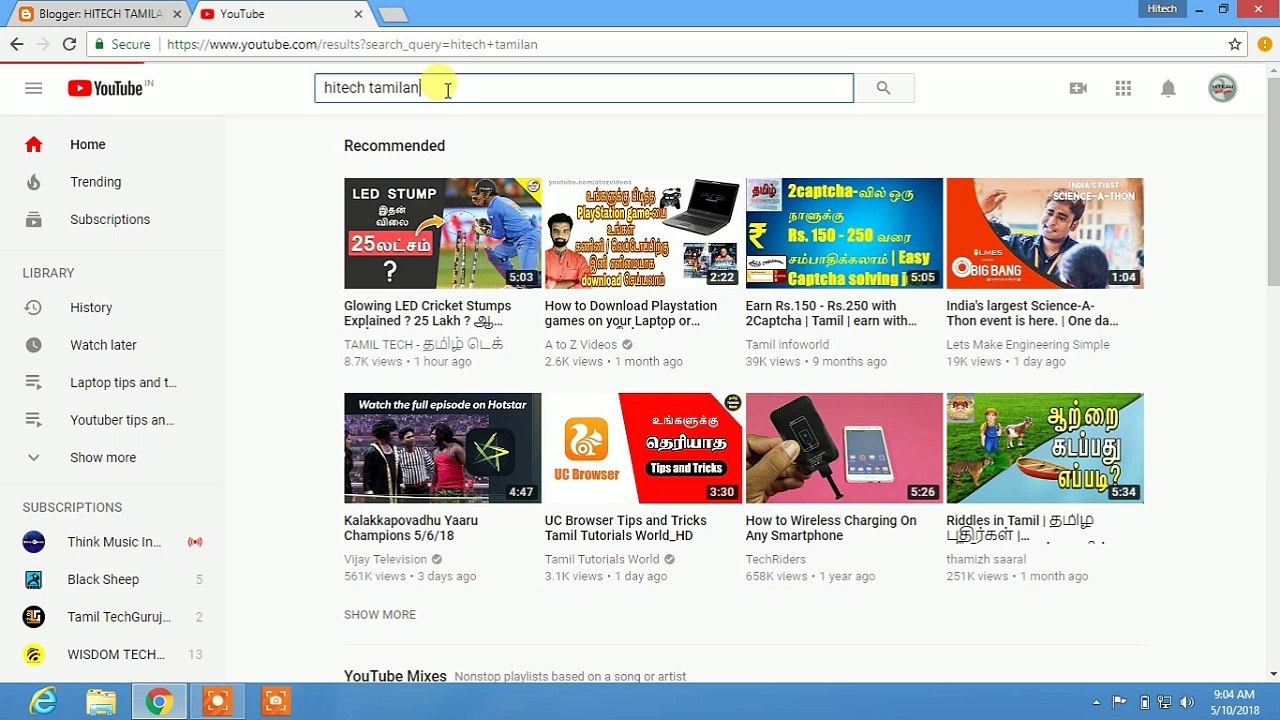Open the Think Music In... subscription
This screenshot has height=720, width=1280.
point(112,542)
